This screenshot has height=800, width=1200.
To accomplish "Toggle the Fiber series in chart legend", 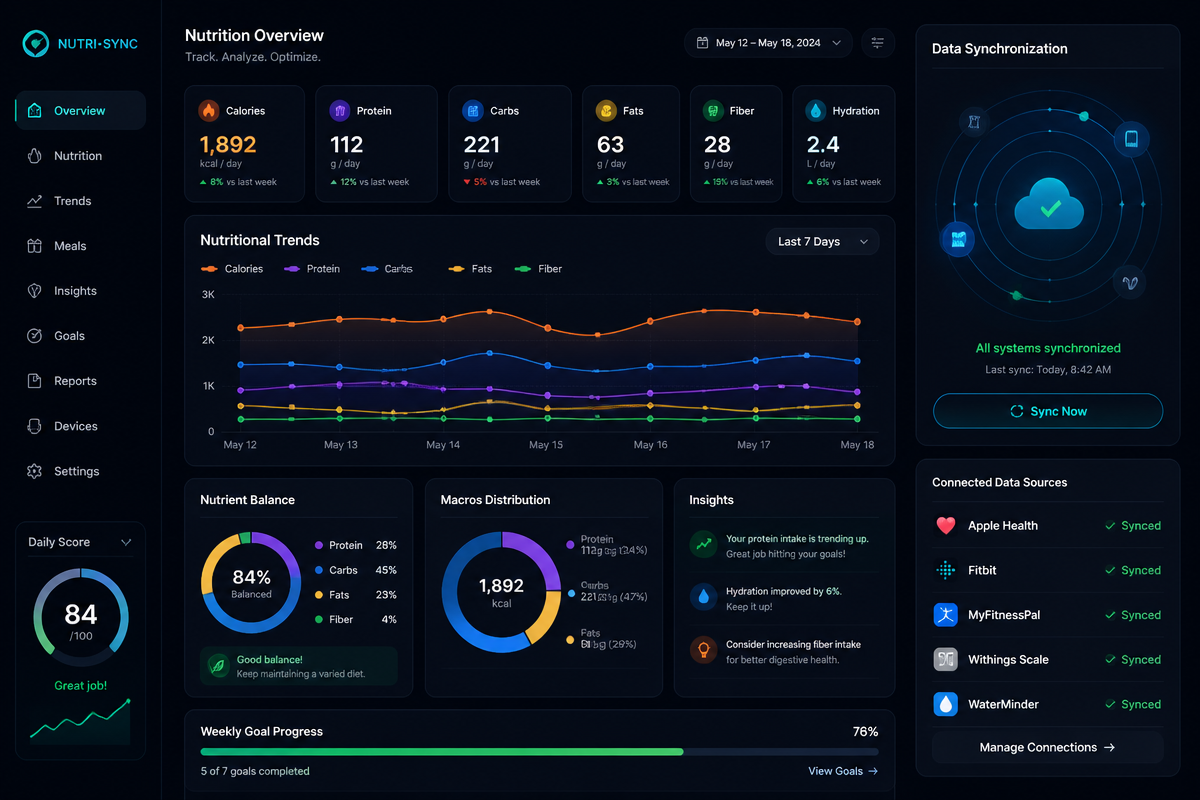I will [x=538, y=269].
